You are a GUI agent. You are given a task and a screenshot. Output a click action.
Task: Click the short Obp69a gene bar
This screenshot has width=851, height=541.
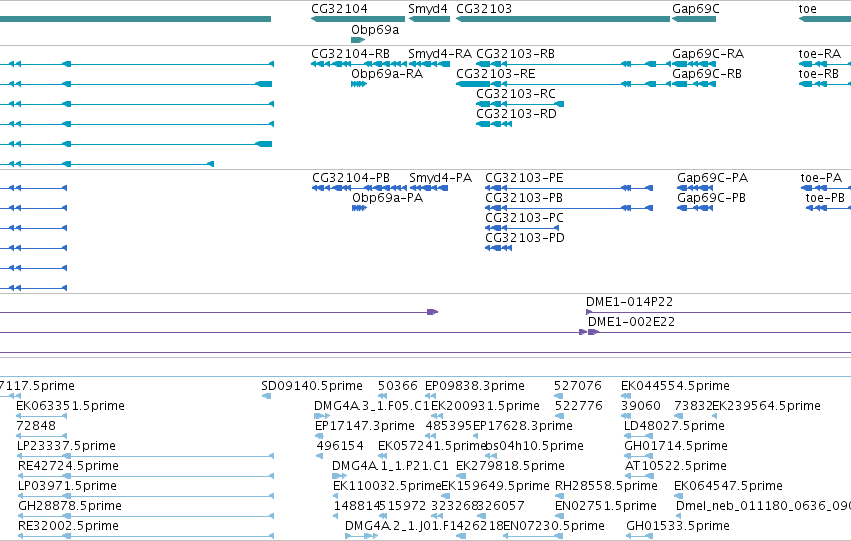click(x=358, y=40)
